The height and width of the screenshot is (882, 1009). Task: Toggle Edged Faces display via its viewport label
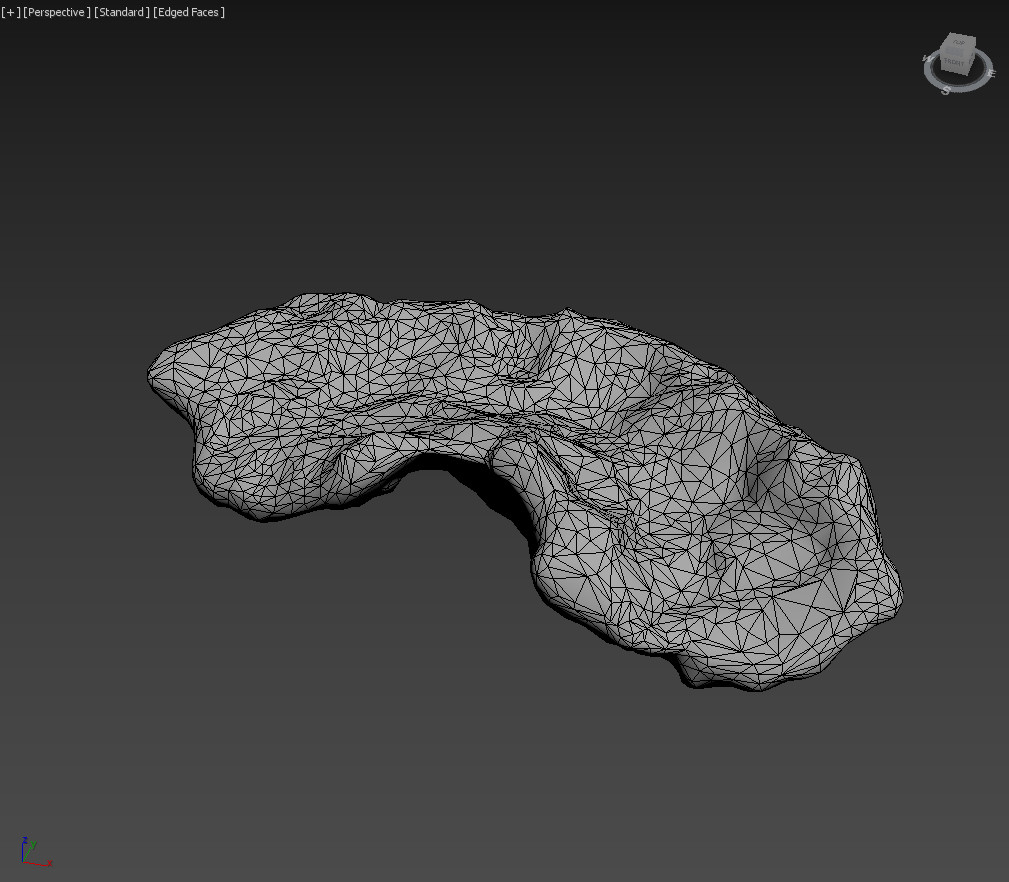click(x=189, y=12)
